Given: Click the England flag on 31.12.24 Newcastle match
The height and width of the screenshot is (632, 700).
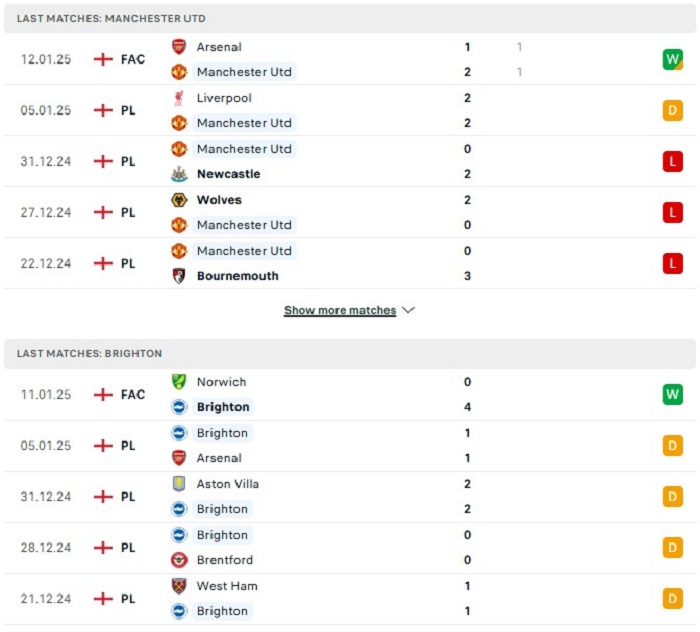Looking at the screenshot, I should (103, 161).
